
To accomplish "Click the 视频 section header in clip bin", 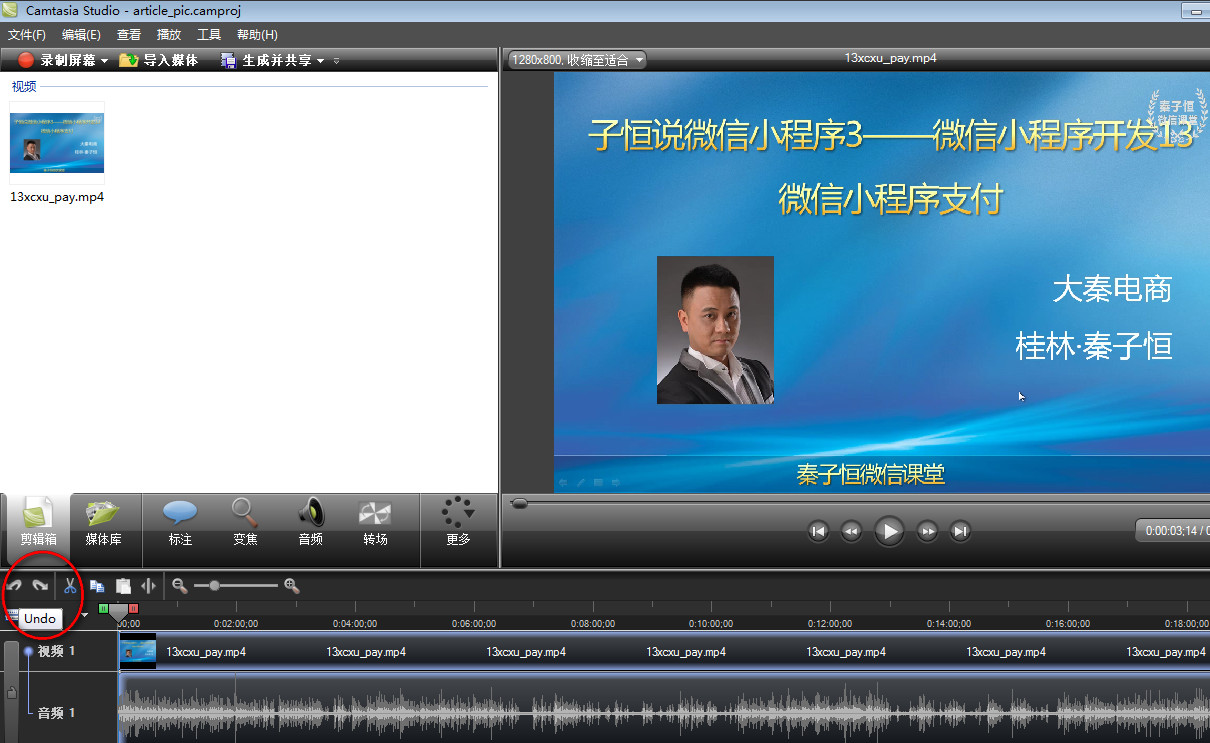I will pyautogui.click(x=24, y=86).
